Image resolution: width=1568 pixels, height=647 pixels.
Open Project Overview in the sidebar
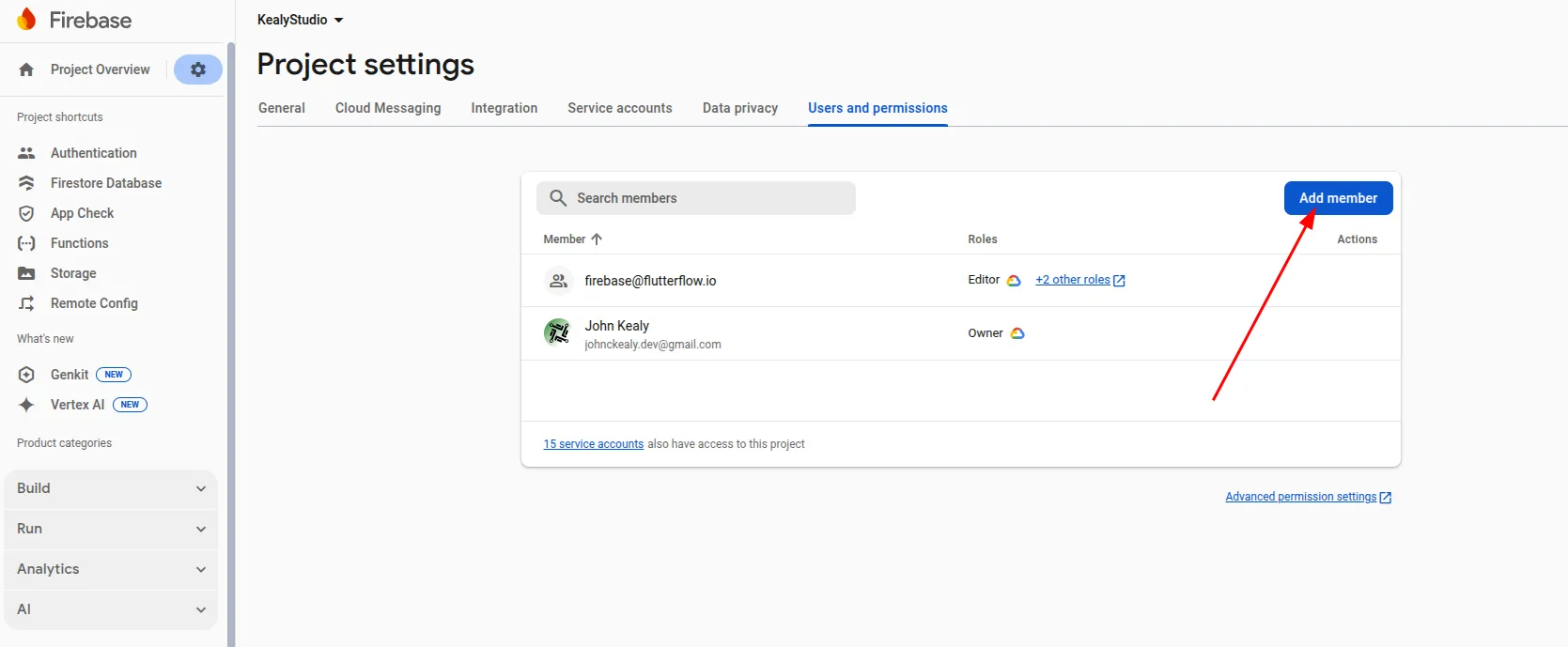point(100,69)
